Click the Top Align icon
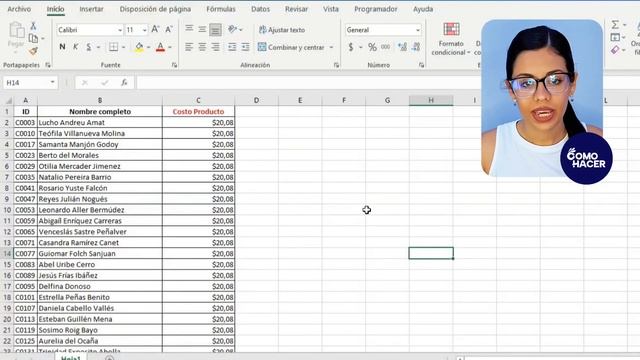 [x=189, y=29]
